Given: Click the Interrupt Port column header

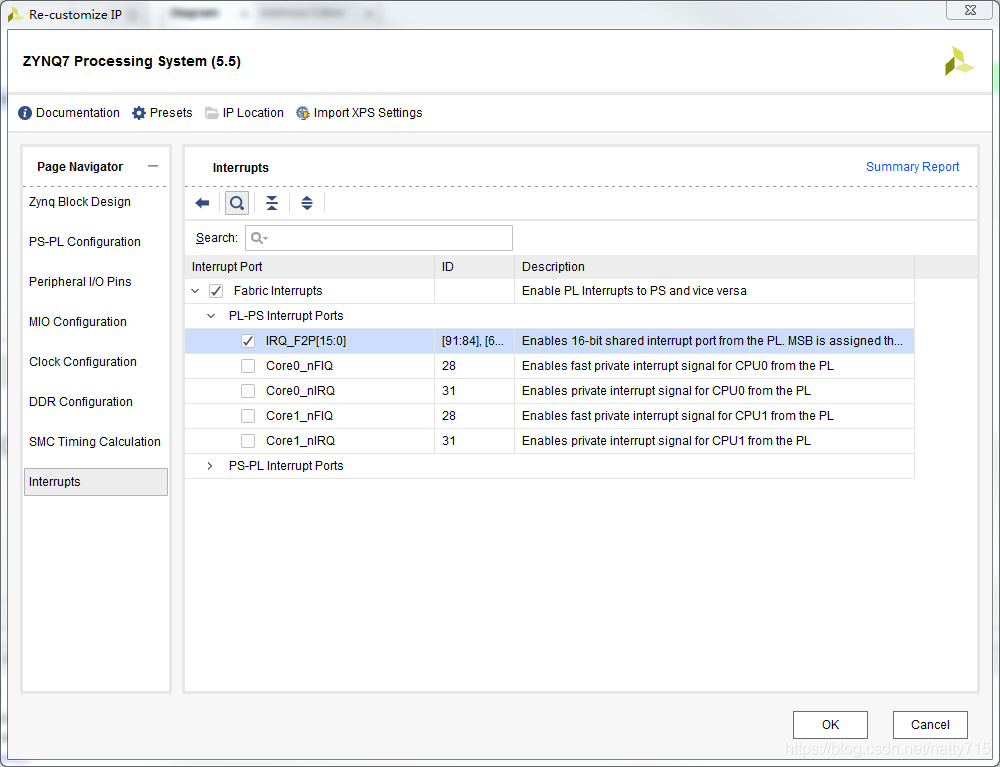Looking at the screenshot, I should point(310,267).
